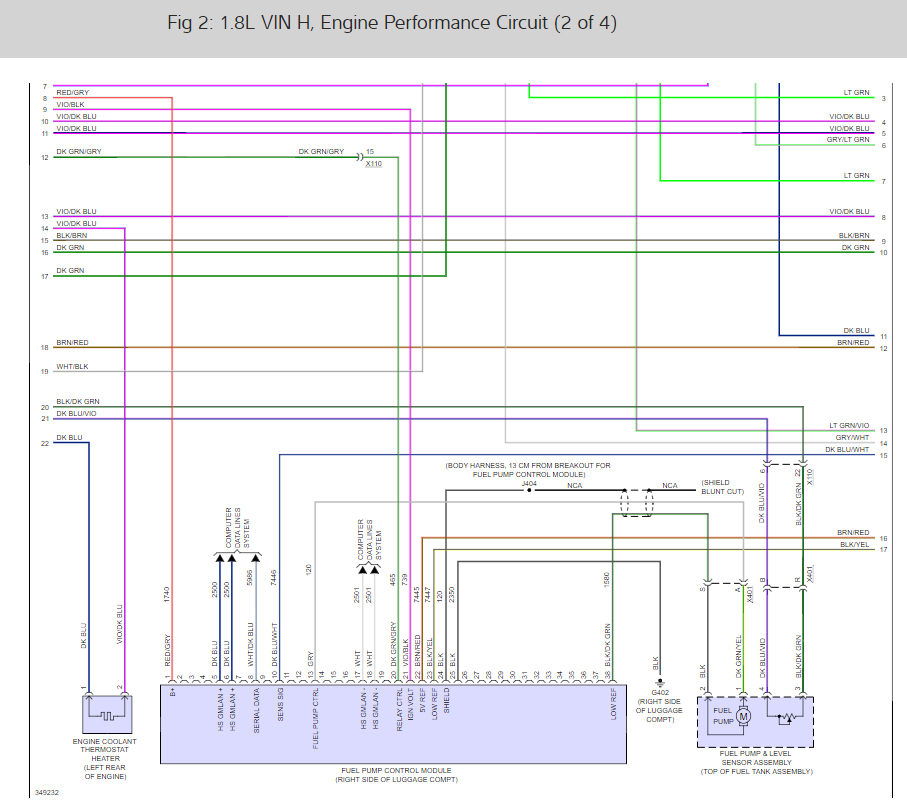Click the dashed shield oval symbols near NCA
This screenshot has width=907, height=812.
pyautogui.click(x=637, y=502)
